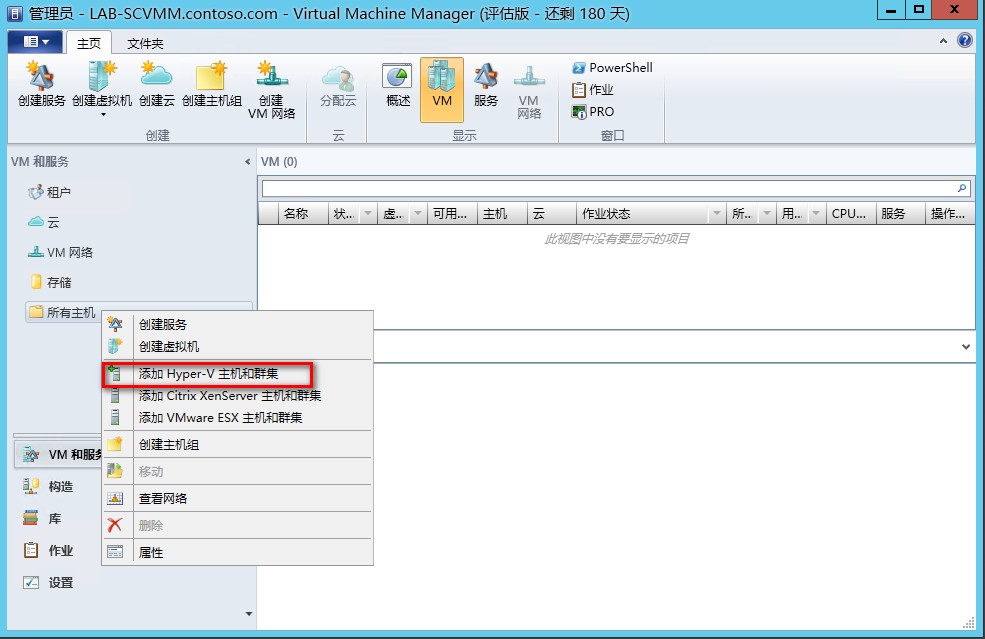Screen dimensions: 985x639
Task: Choose 添加 Hyper-V 主机和群集 in the context menu
Action: point(237,374)
